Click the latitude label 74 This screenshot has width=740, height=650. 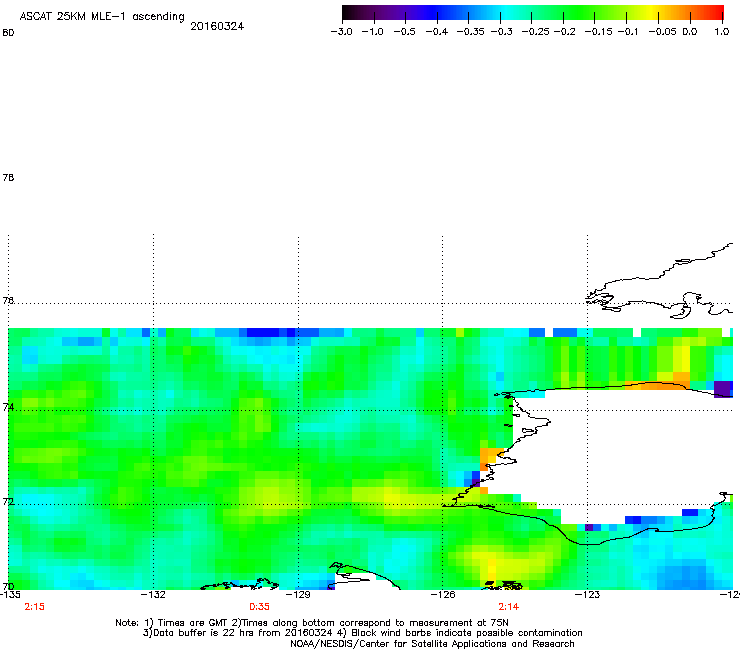[8, 407]
